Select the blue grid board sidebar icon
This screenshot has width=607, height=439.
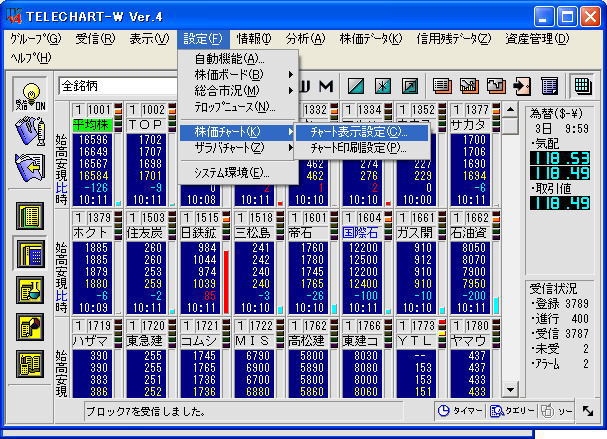[30, 254]
